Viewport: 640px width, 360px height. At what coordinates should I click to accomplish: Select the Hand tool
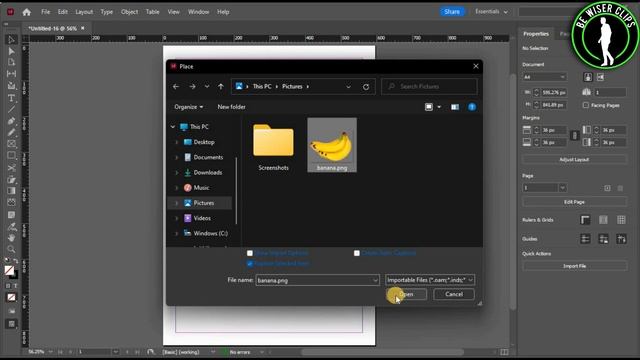11,238
